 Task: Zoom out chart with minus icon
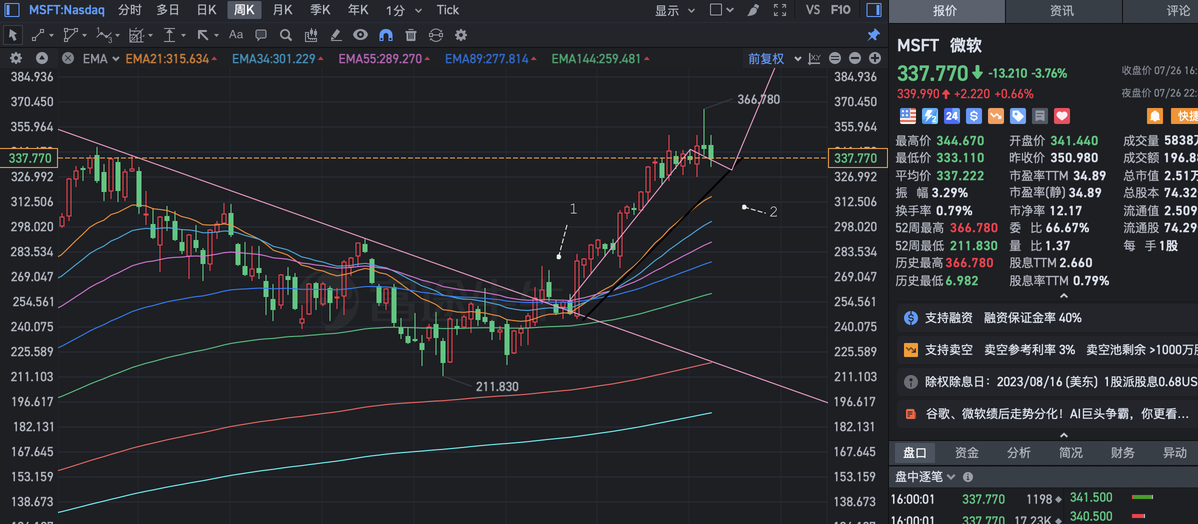click(x=855, y=59)
